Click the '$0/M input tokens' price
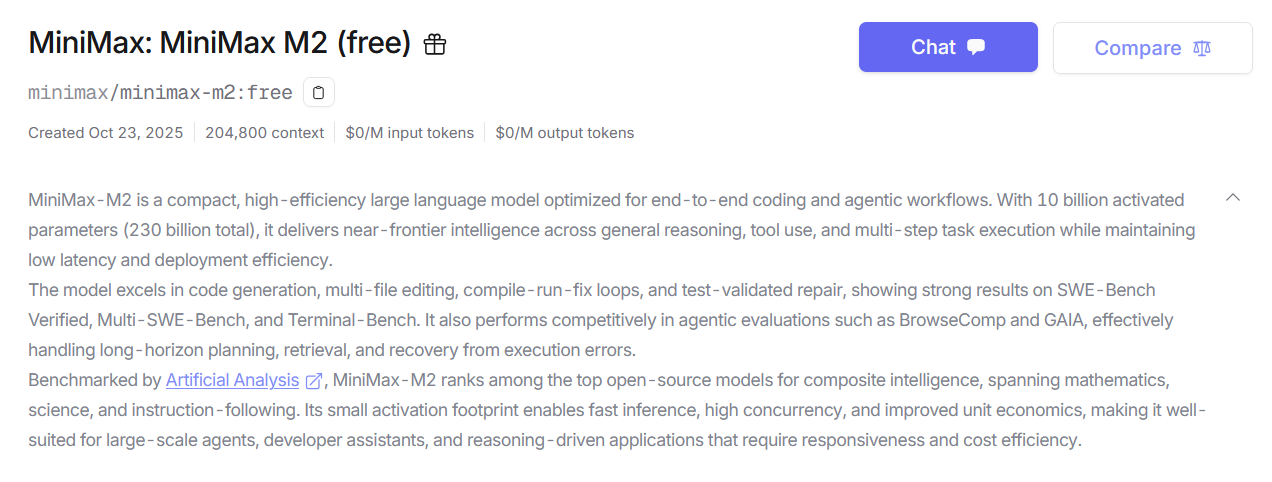This screenshot has width=1272, height=482. point(410,133)
